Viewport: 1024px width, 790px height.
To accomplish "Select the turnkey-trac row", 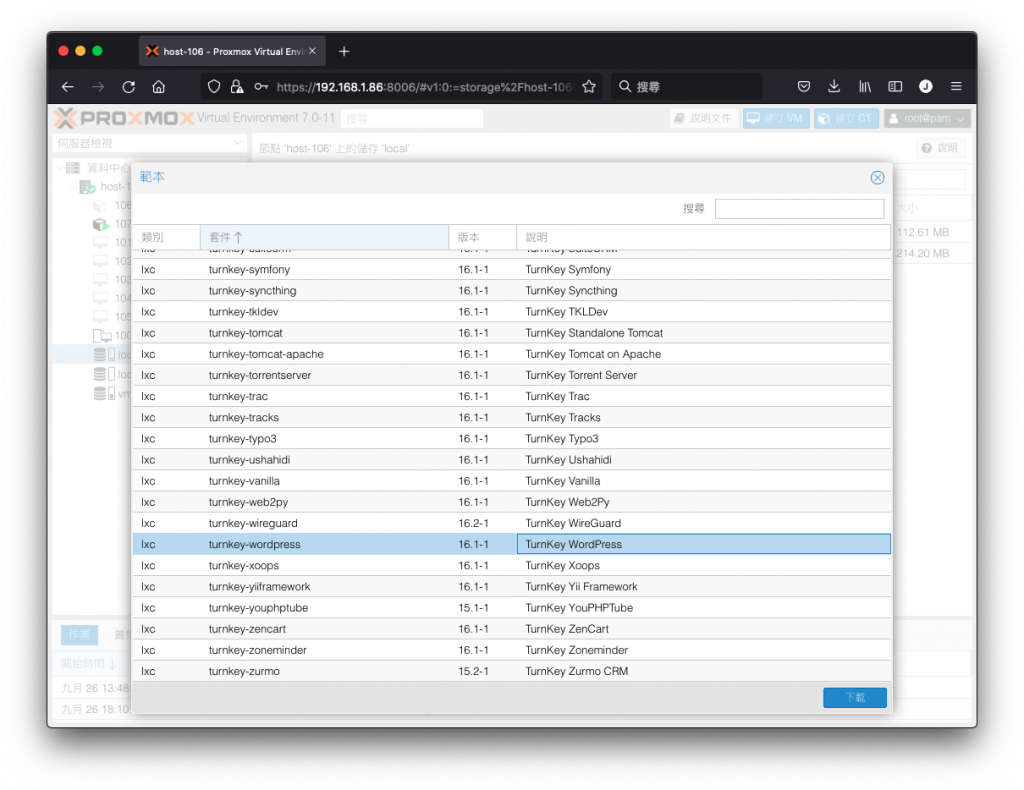I will (x=511, y=396).
